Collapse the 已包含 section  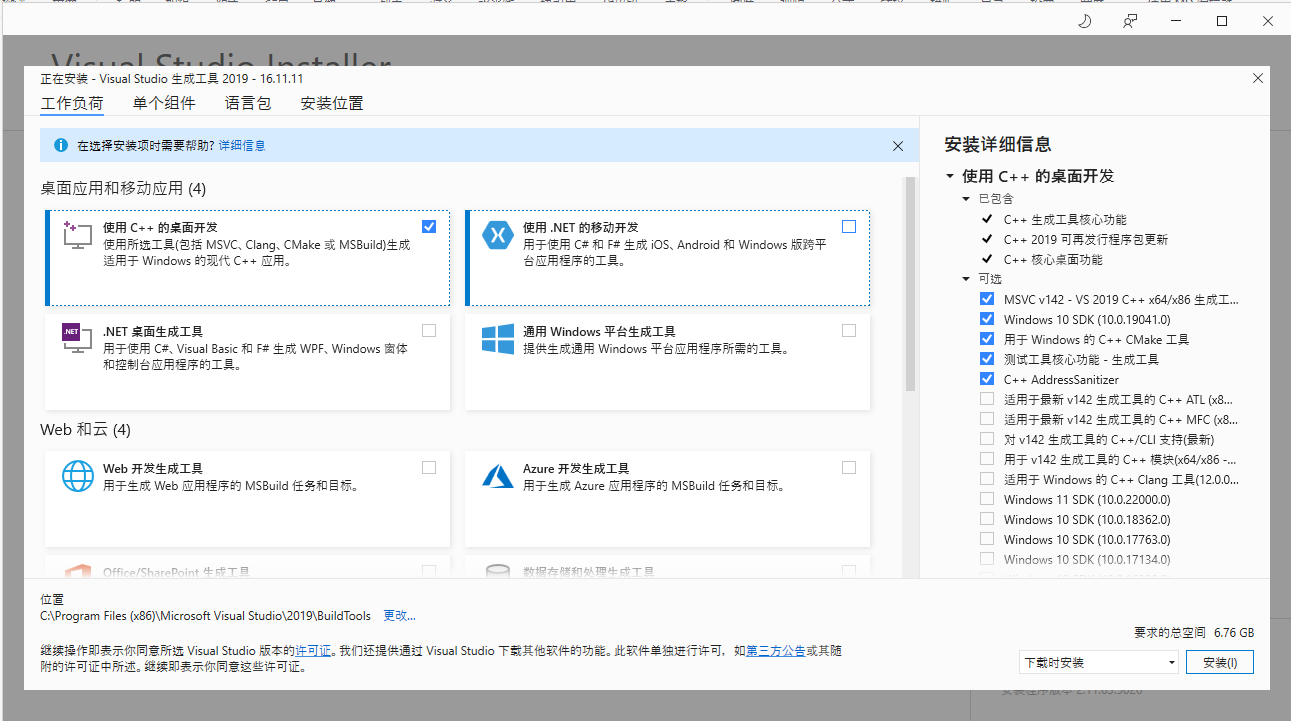pos(967,198)
